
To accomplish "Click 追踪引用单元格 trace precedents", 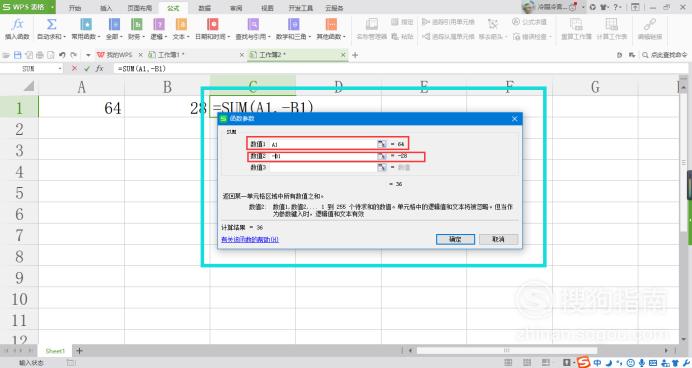I will pos(448,22).
